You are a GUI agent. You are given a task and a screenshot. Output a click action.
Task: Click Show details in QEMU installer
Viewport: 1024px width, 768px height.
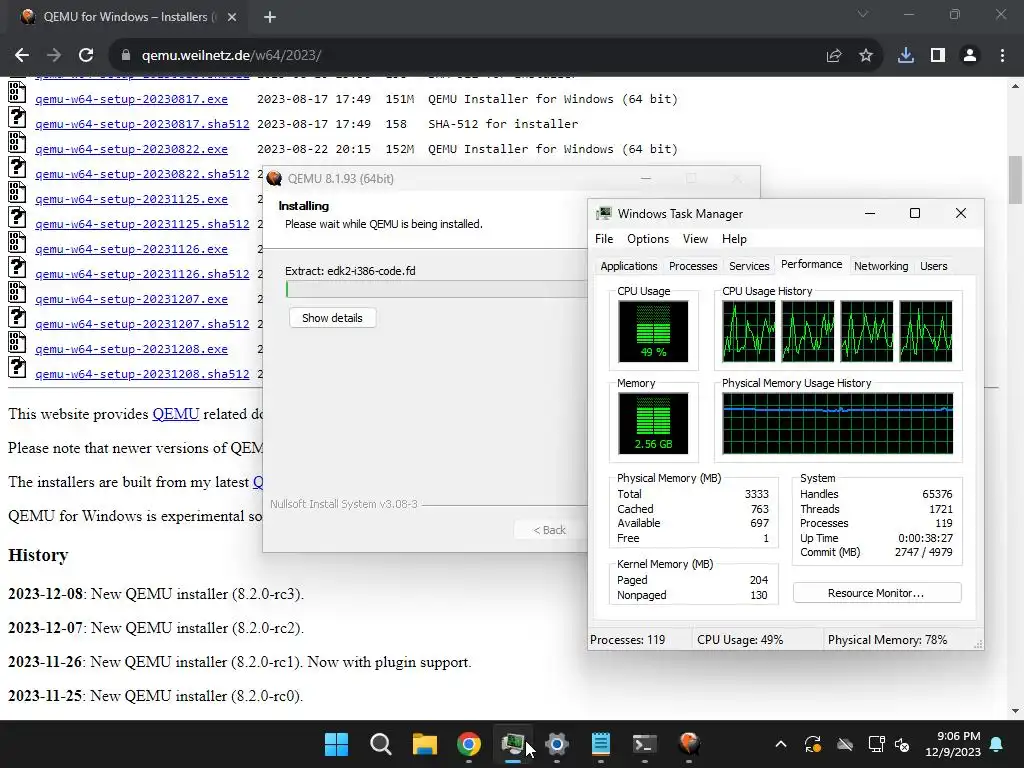[x=332, y=318]
